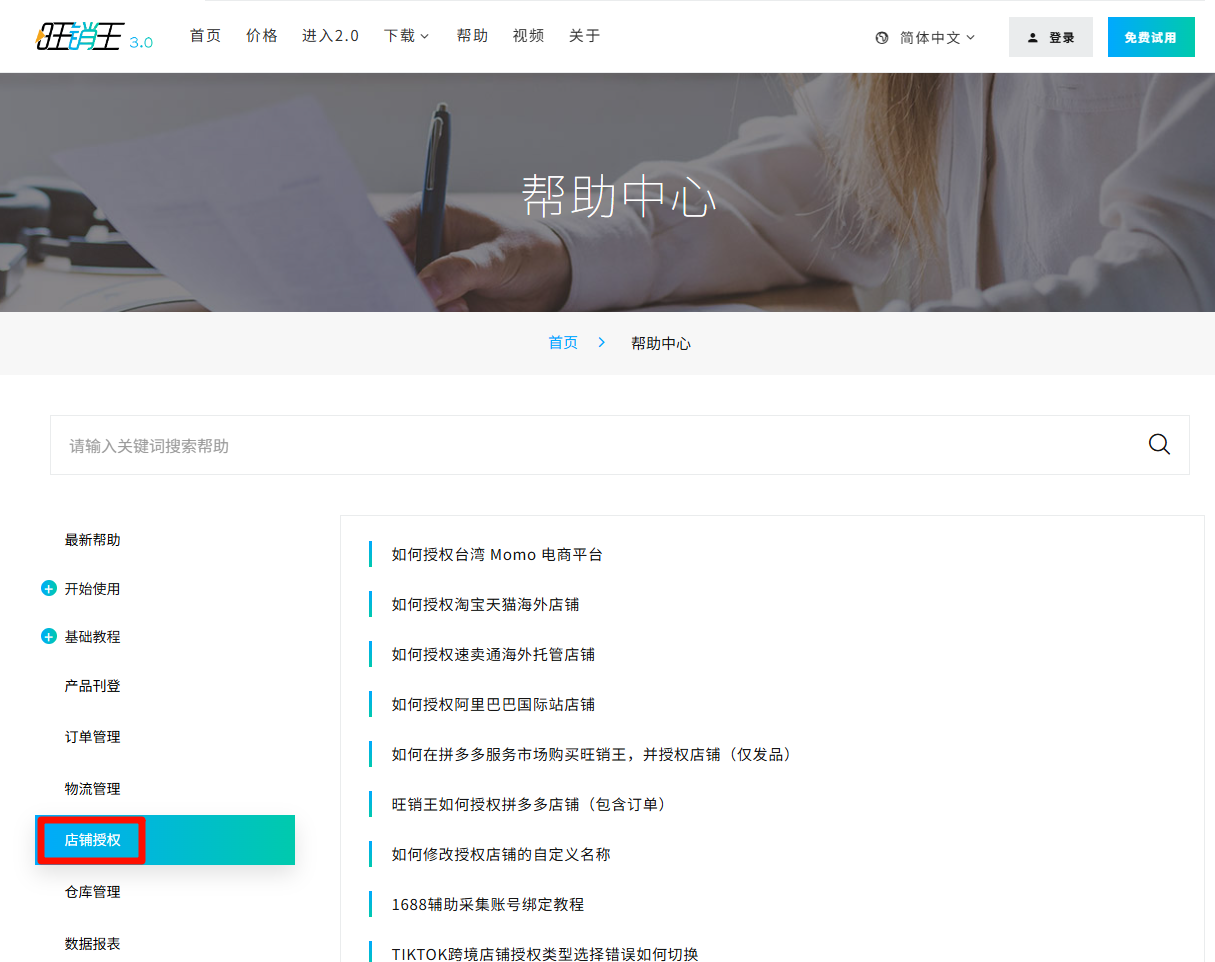This screenshot has width=1215, height=962.
Task: Click the 基础教程 sidebar label
Action: point(93,637)
